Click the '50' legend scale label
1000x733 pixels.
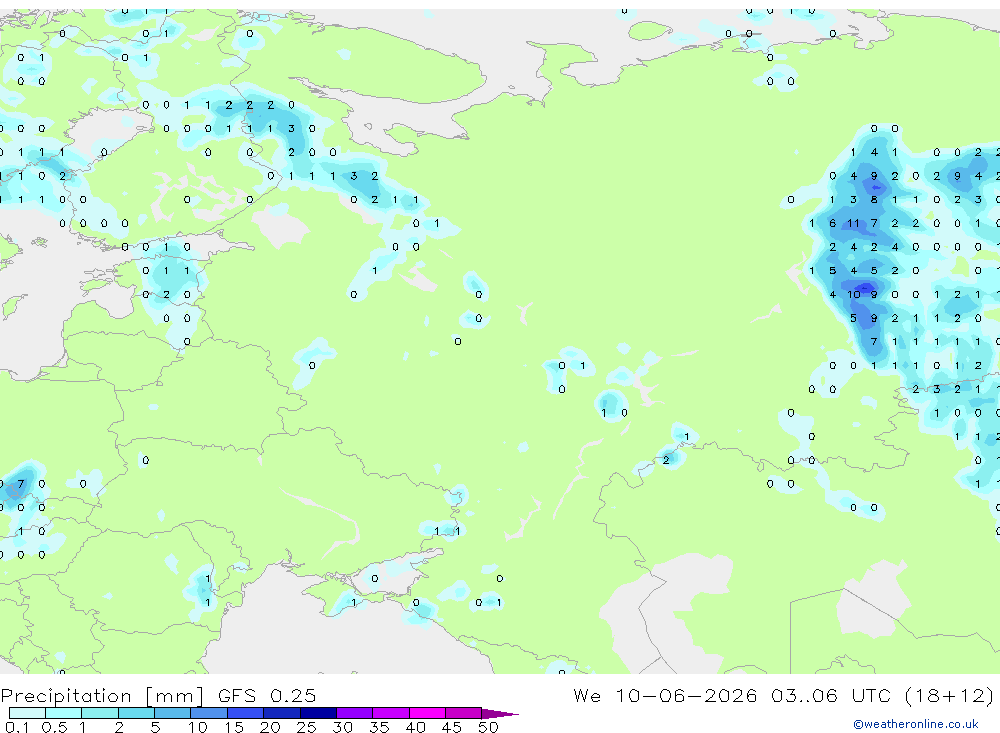[488, 727]
